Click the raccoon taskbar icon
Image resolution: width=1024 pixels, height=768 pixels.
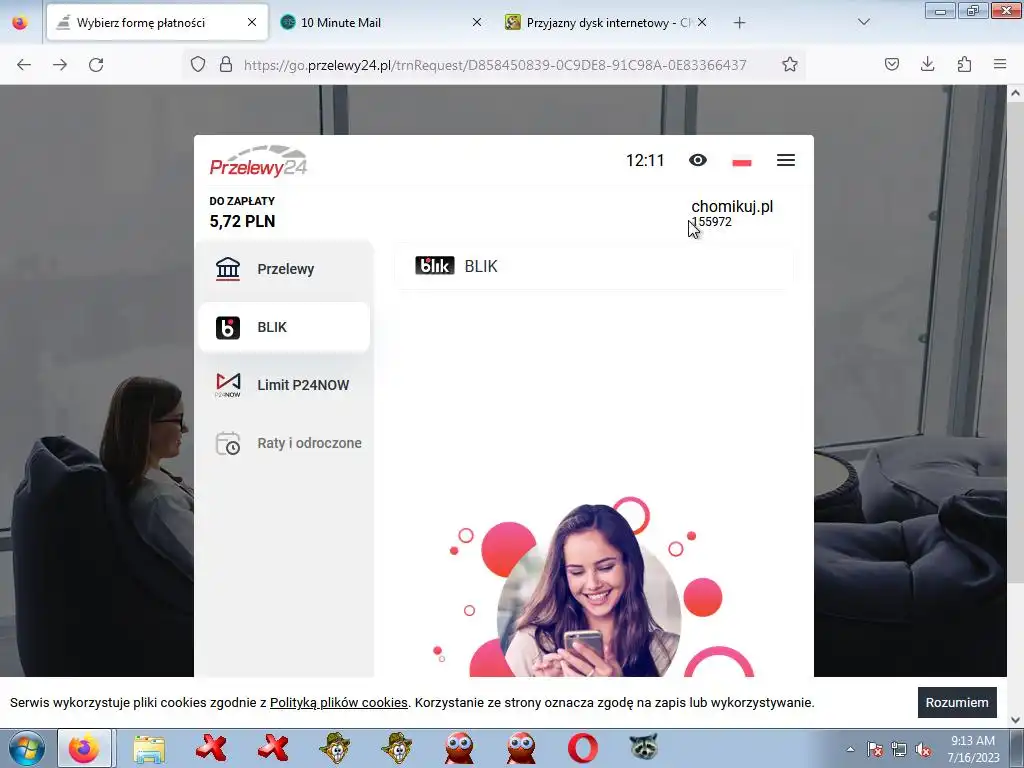coord(644,748)
